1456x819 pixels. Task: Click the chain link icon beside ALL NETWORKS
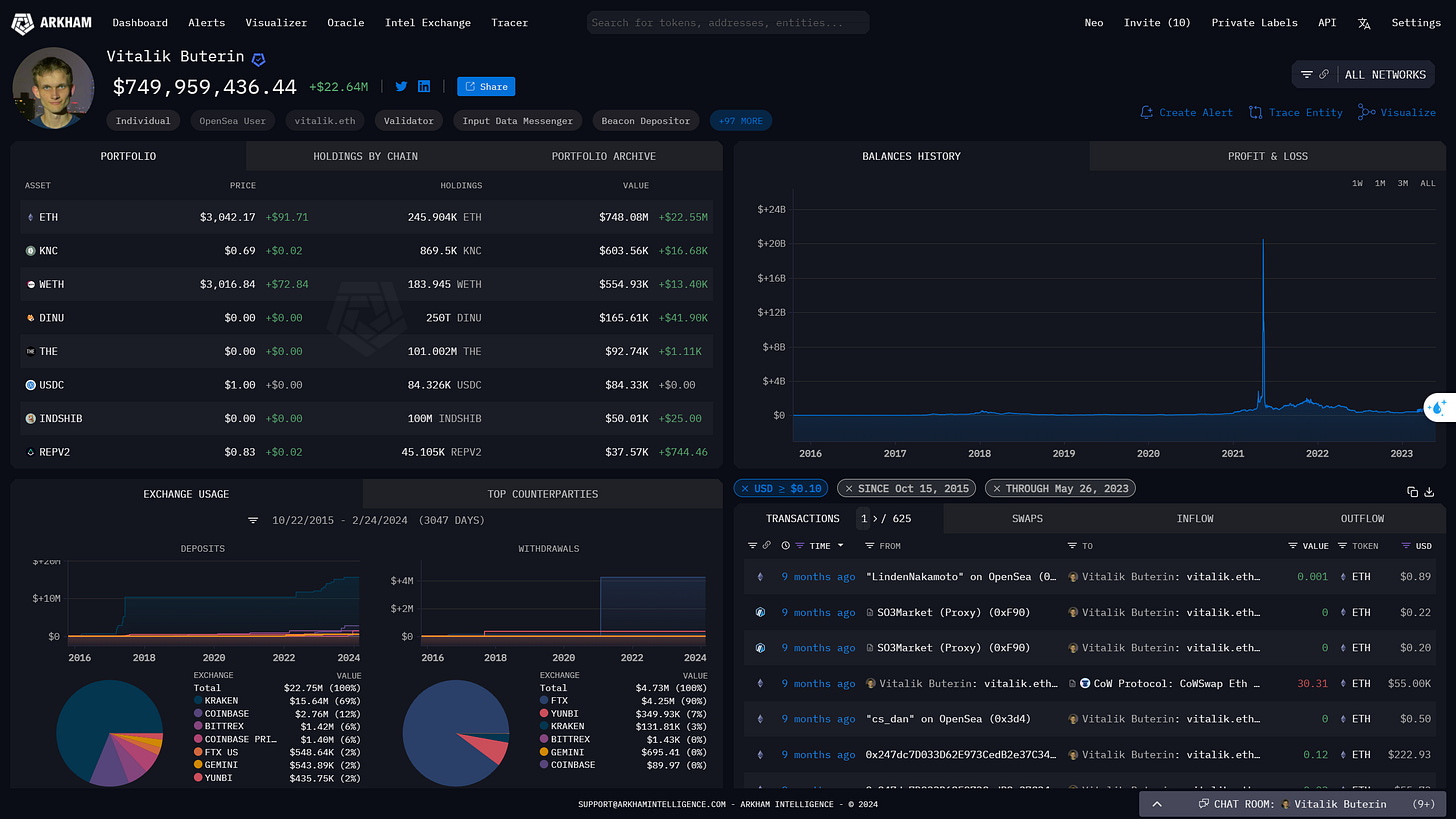(1324, 75)
